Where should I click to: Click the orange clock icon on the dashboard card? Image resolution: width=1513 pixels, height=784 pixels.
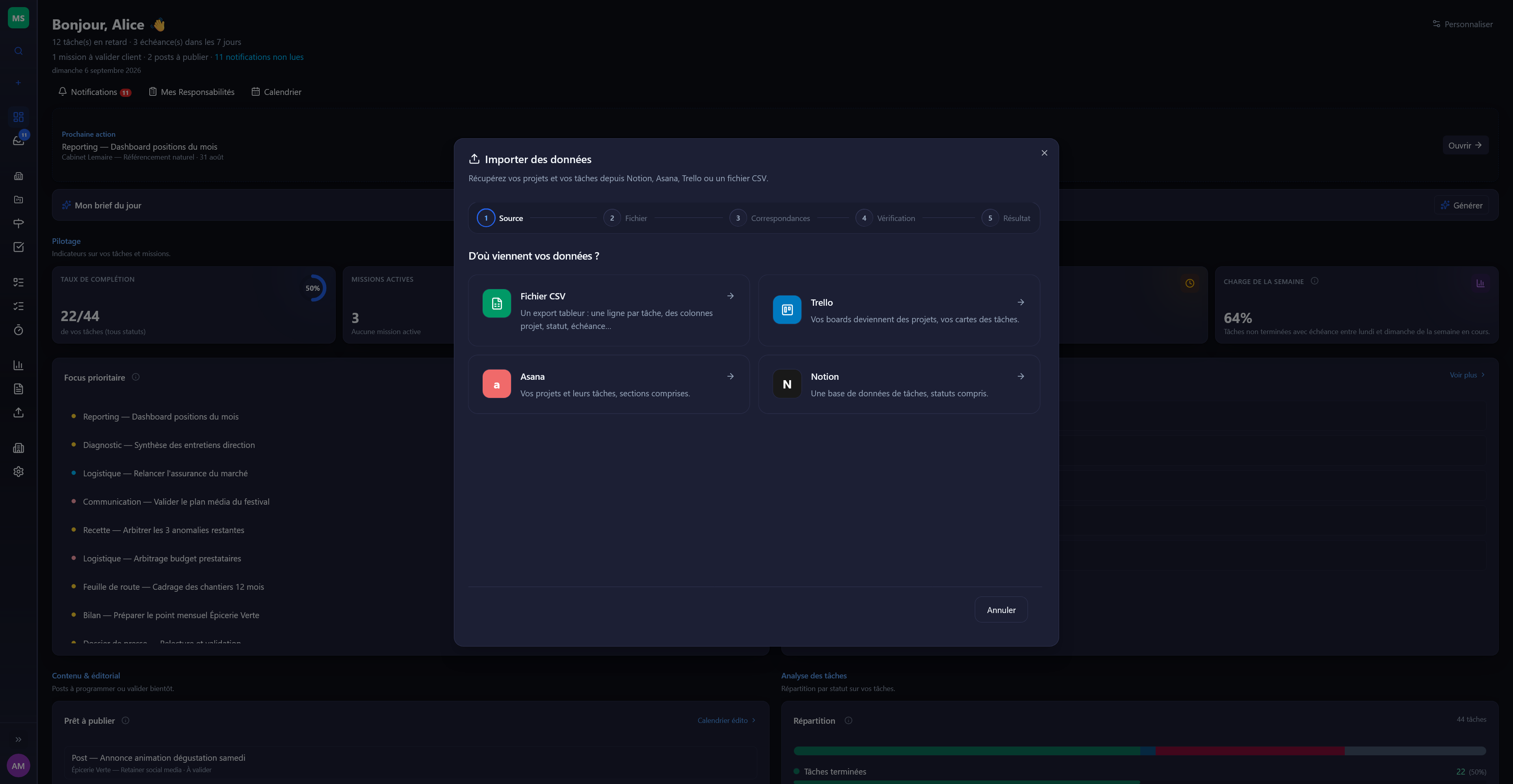1190,284
